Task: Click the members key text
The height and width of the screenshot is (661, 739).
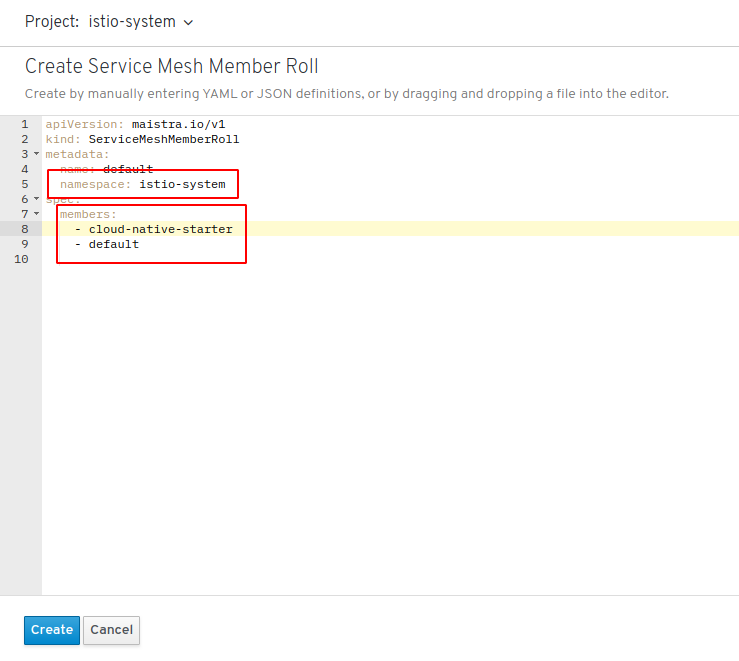Action: 88,214
